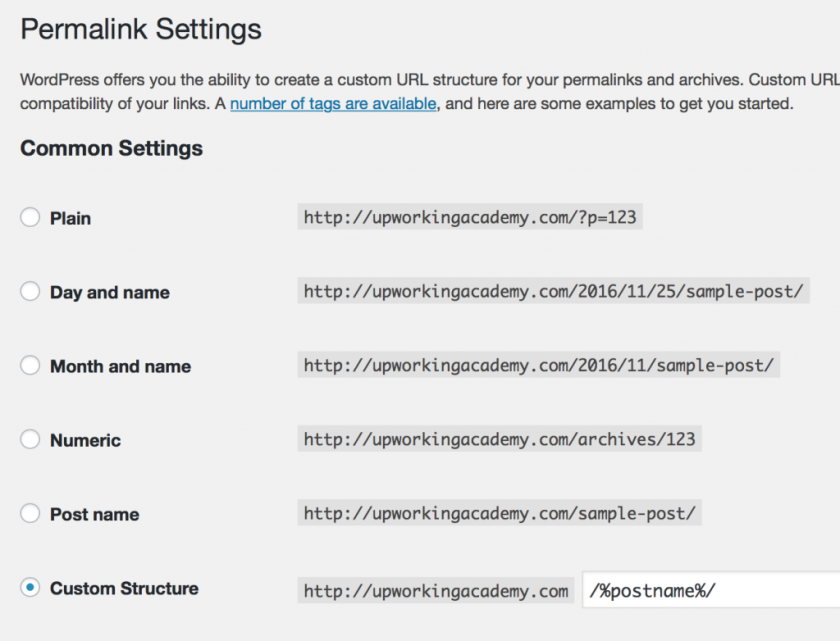The image size is (840, 641).
Task: Click the Month and name label
Action: pos(121,366)
